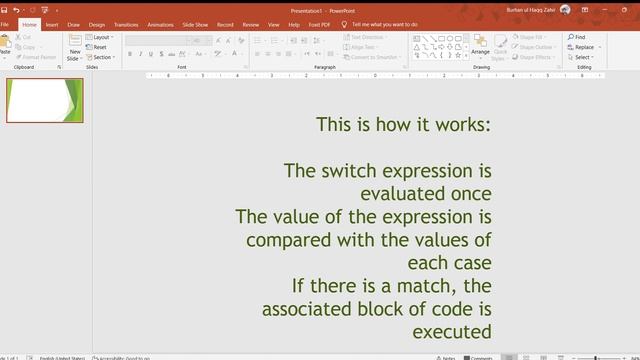Viewport: 640px width, 360px height.
Task: Click the New Slide button
Action: pyautogui.click(x=75, y=48)
